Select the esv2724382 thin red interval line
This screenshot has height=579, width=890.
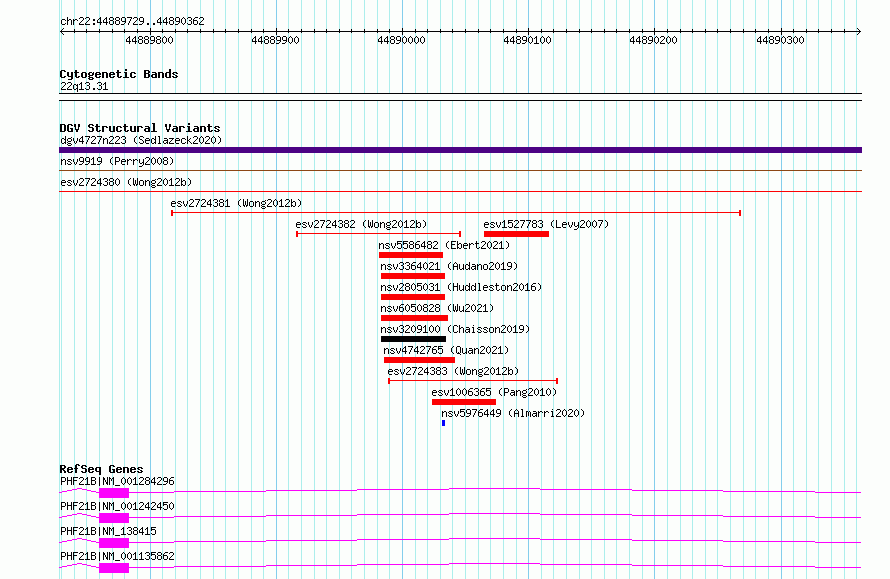[379, 234]
